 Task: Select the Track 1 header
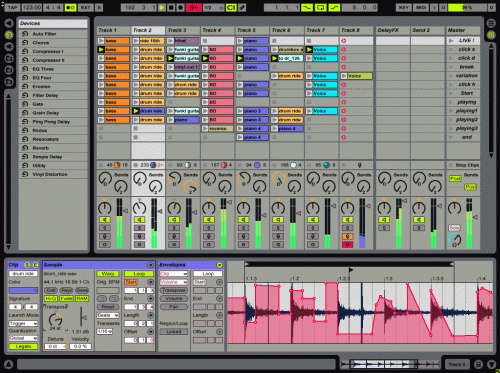[113, 30]
